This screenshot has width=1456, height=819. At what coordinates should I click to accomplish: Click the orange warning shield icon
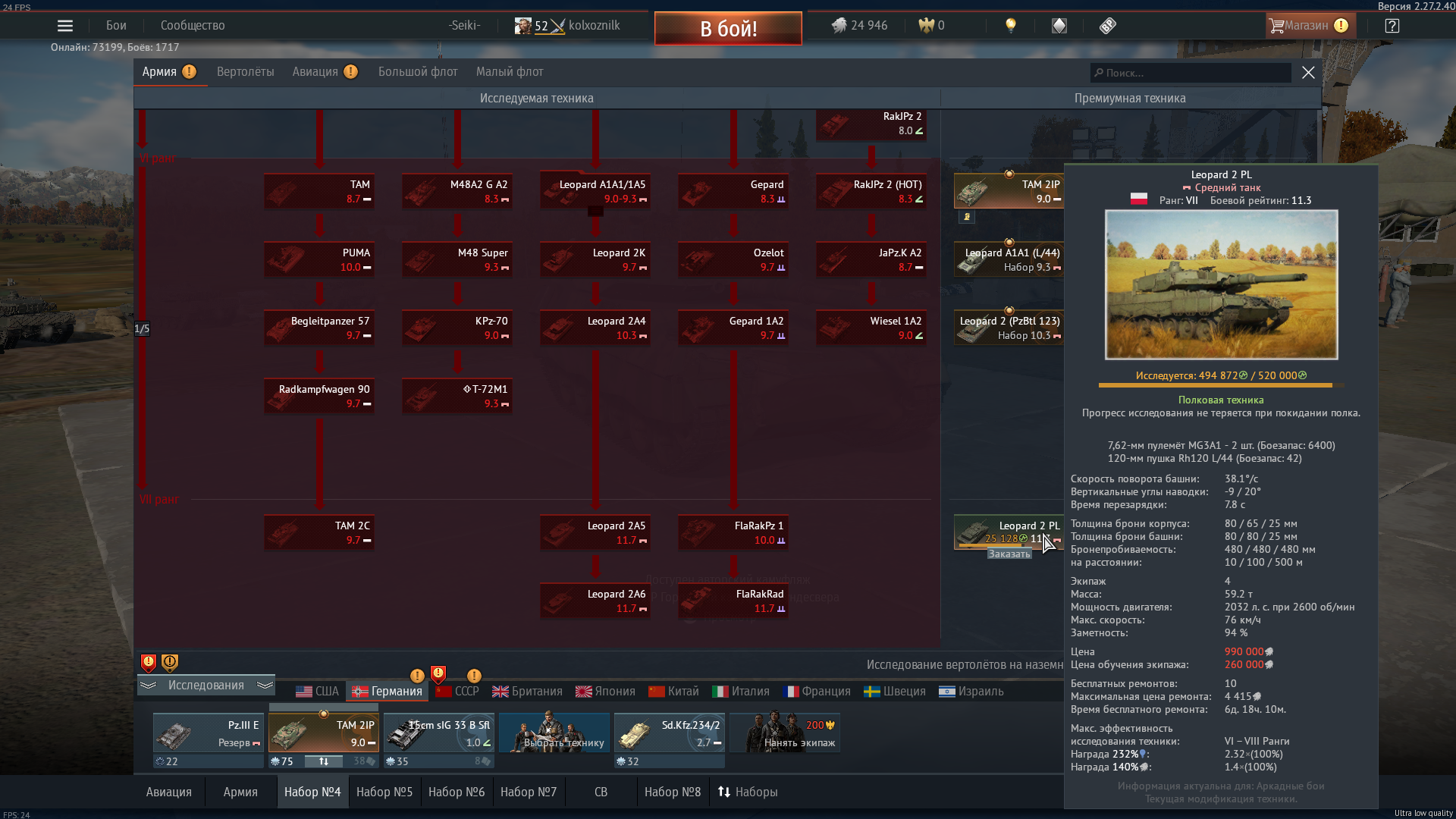(170, 663)
